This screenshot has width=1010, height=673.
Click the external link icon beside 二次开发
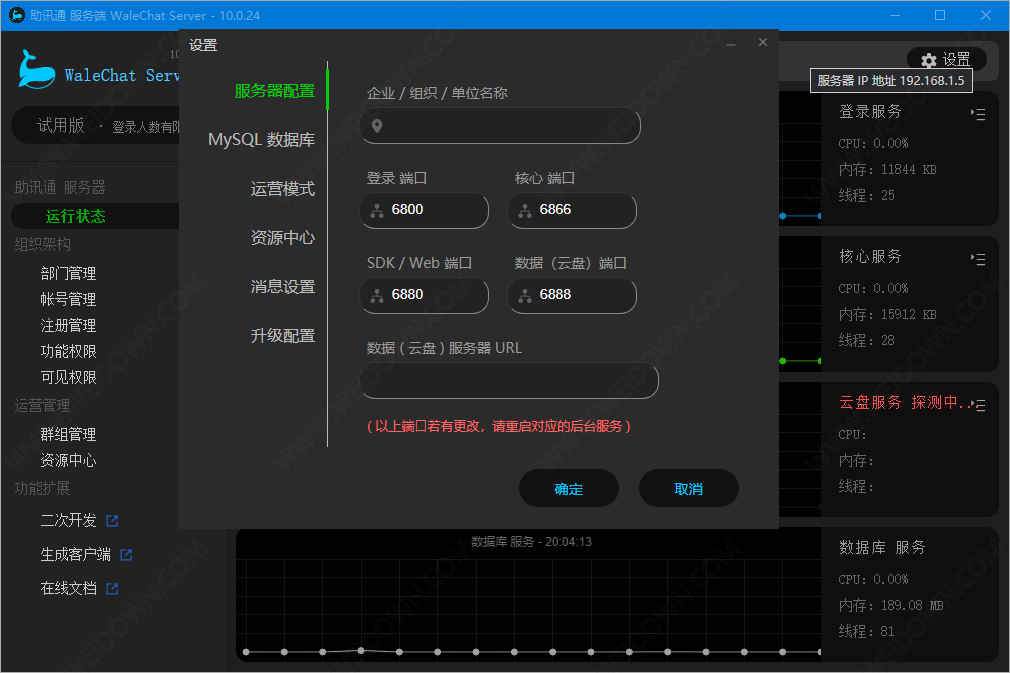pos(112,520)
